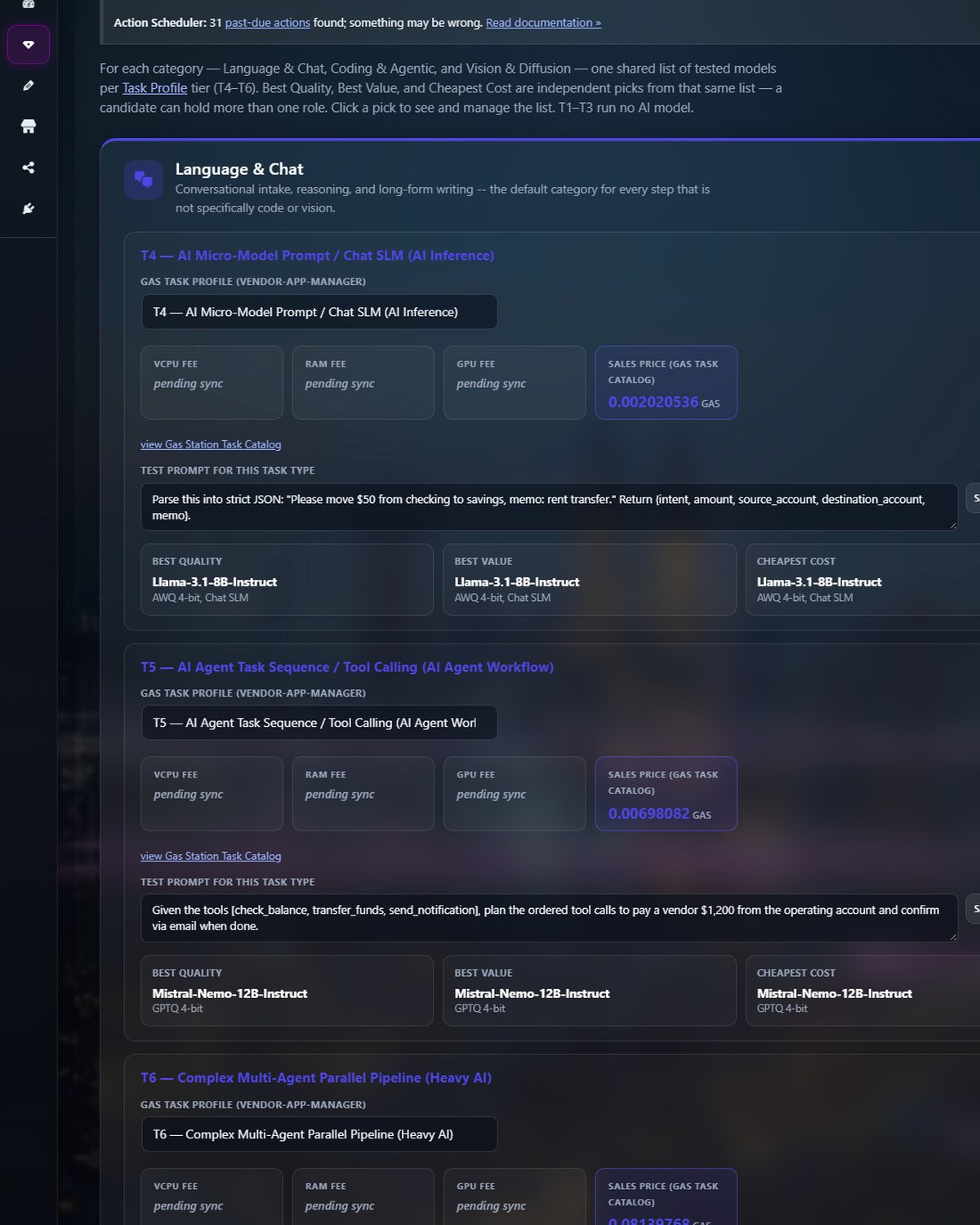Click T4 vCPU Fee pending sync card
Screen dimensions: 980x1225
(x=212, y=383)
